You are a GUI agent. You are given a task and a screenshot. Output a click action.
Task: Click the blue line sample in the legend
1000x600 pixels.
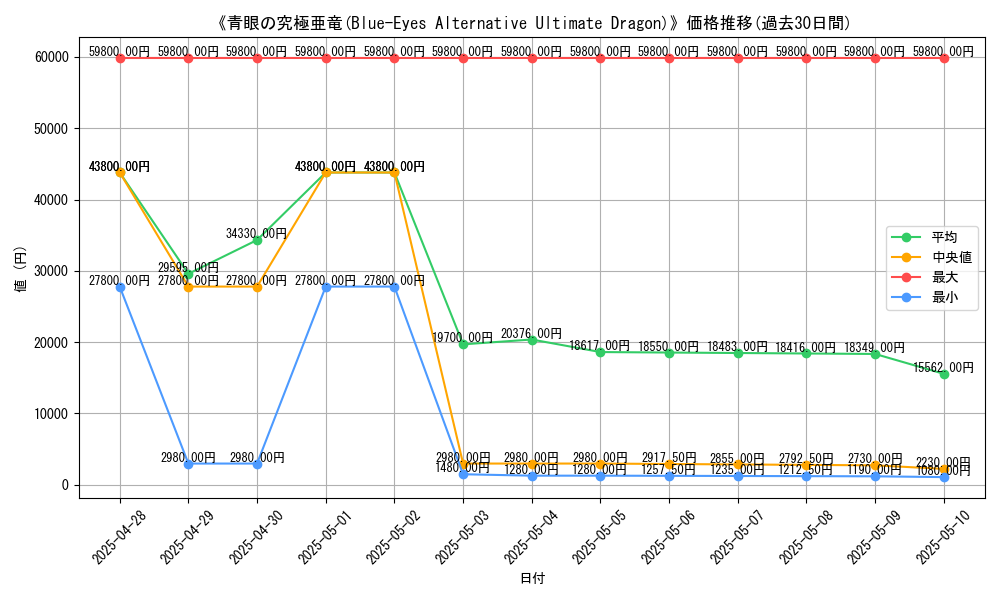(906, 297)
